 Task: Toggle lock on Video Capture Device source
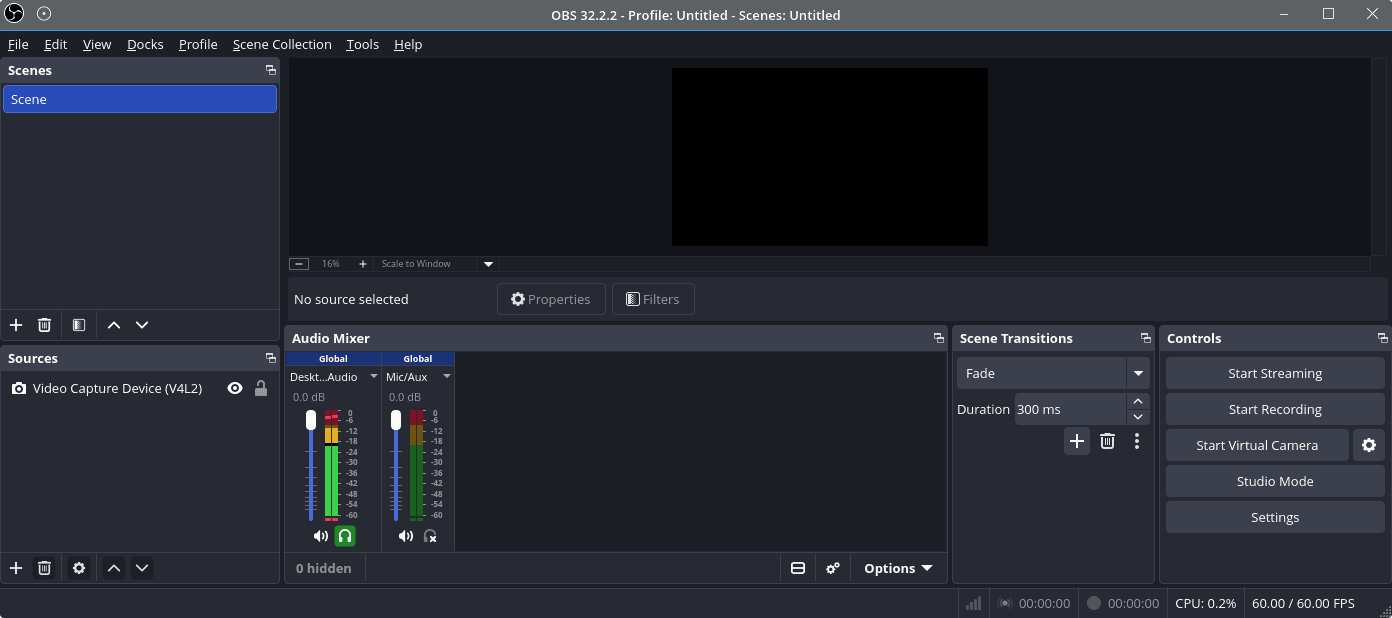coord(261,388)
